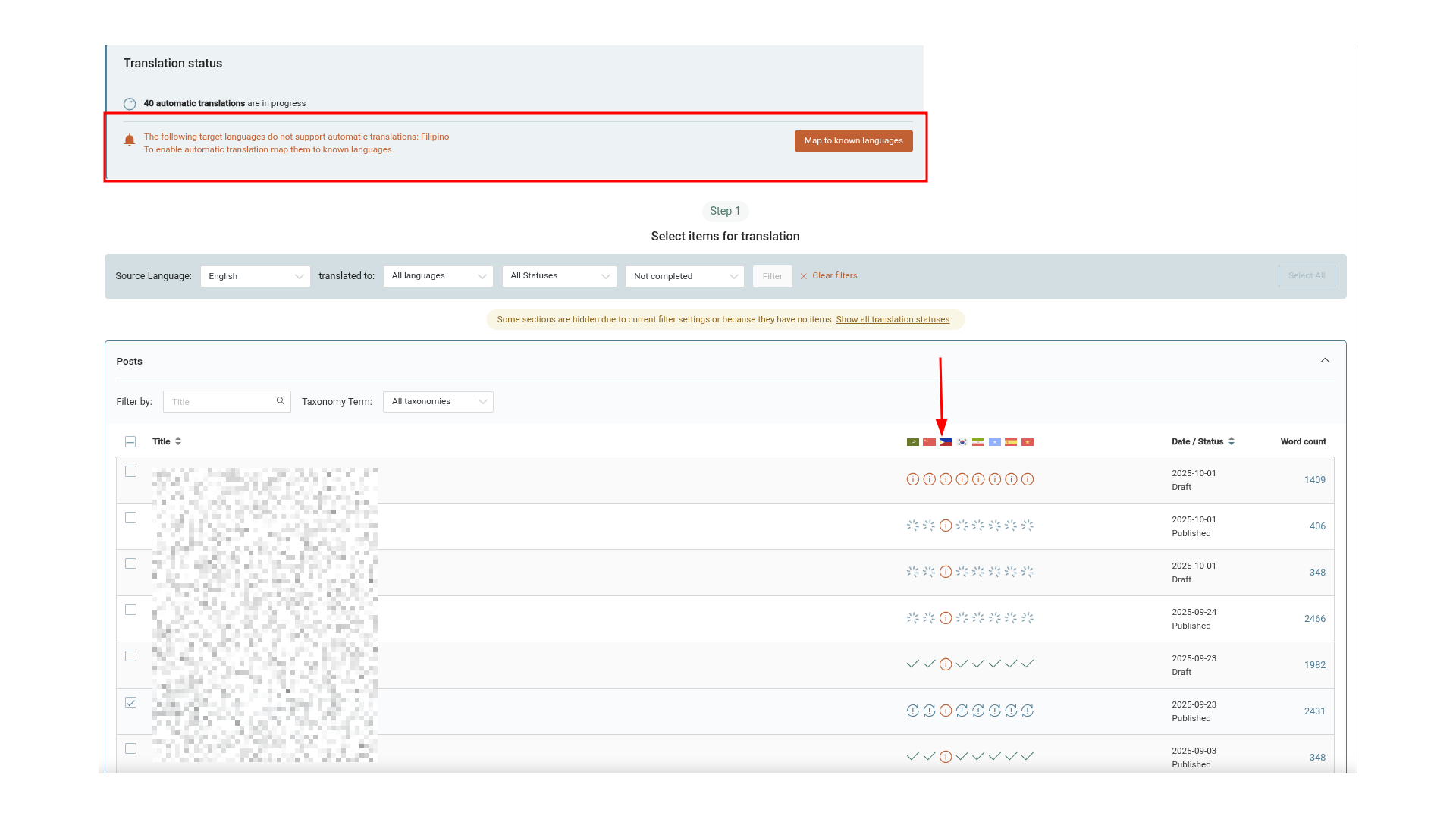Click Clear filters

click(x=833, y=276)
